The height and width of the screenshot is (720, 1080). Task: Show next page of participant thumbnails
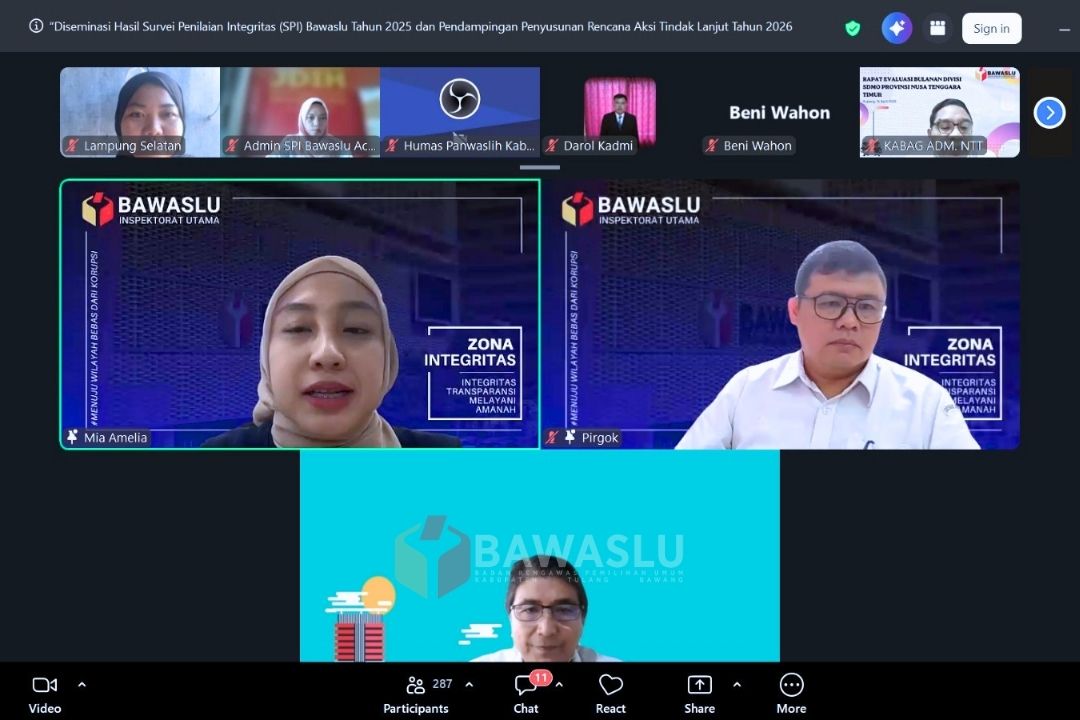[x=1050, y=112]
